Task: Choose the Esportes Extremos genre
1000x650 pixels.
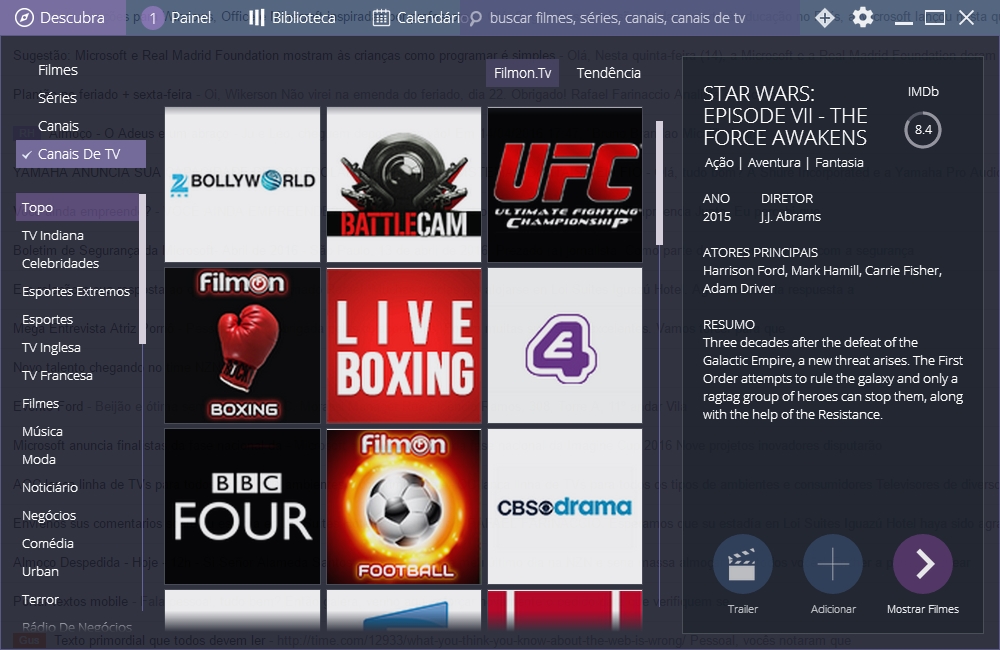Action: tap(76, 292)
